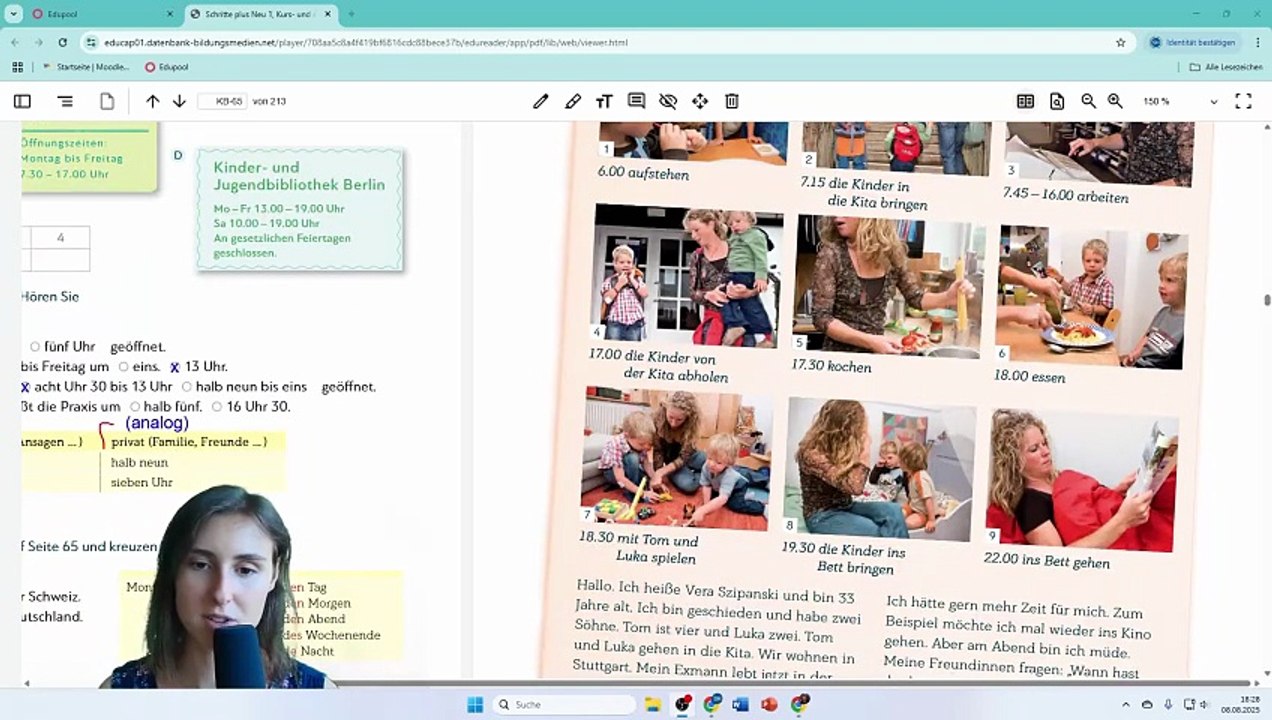Zoom in with the plus magnifier

pos(1115,101)
